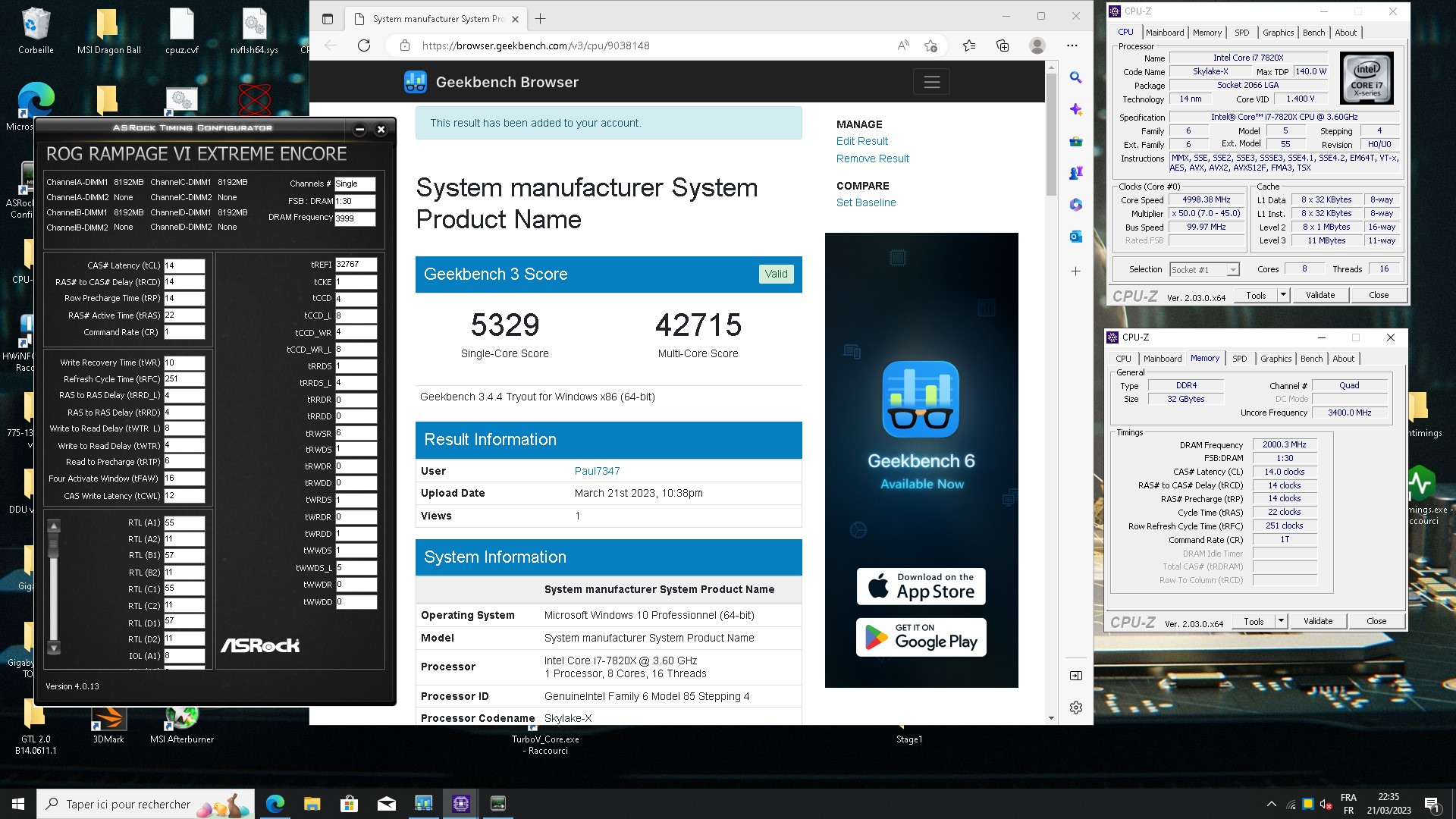The height and width of the screenshot is (819, 1456).
Task: Open Copilot sparkle icon in Edge sidebar
Action: (x=1075, y=109)
